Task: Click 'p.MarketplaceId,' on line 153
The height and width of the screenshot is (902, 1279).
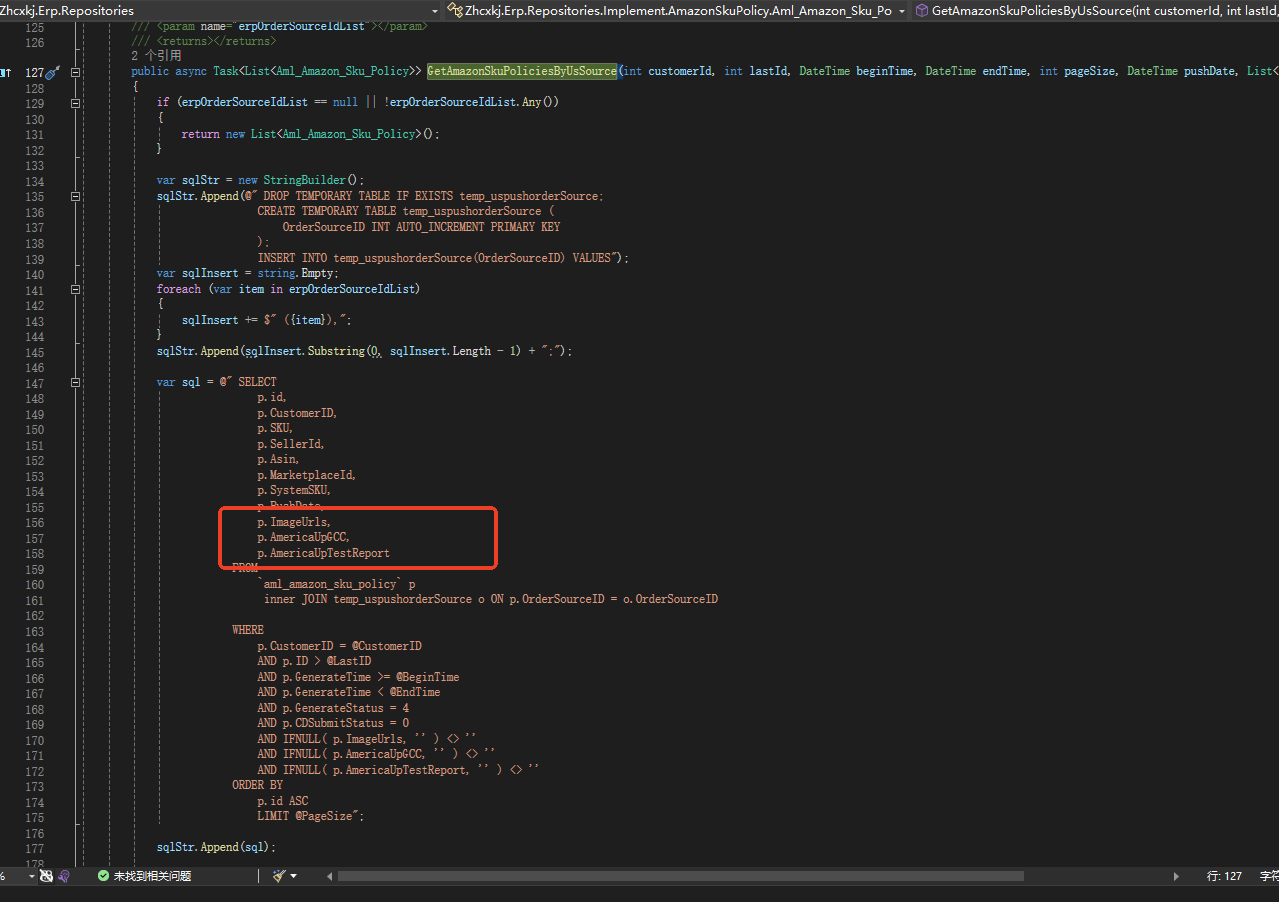Action: pos(307,475)
